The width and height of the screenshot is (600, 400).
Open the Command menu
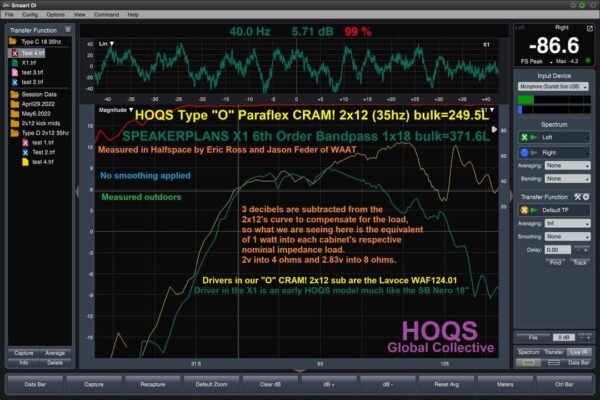point(106,15)
